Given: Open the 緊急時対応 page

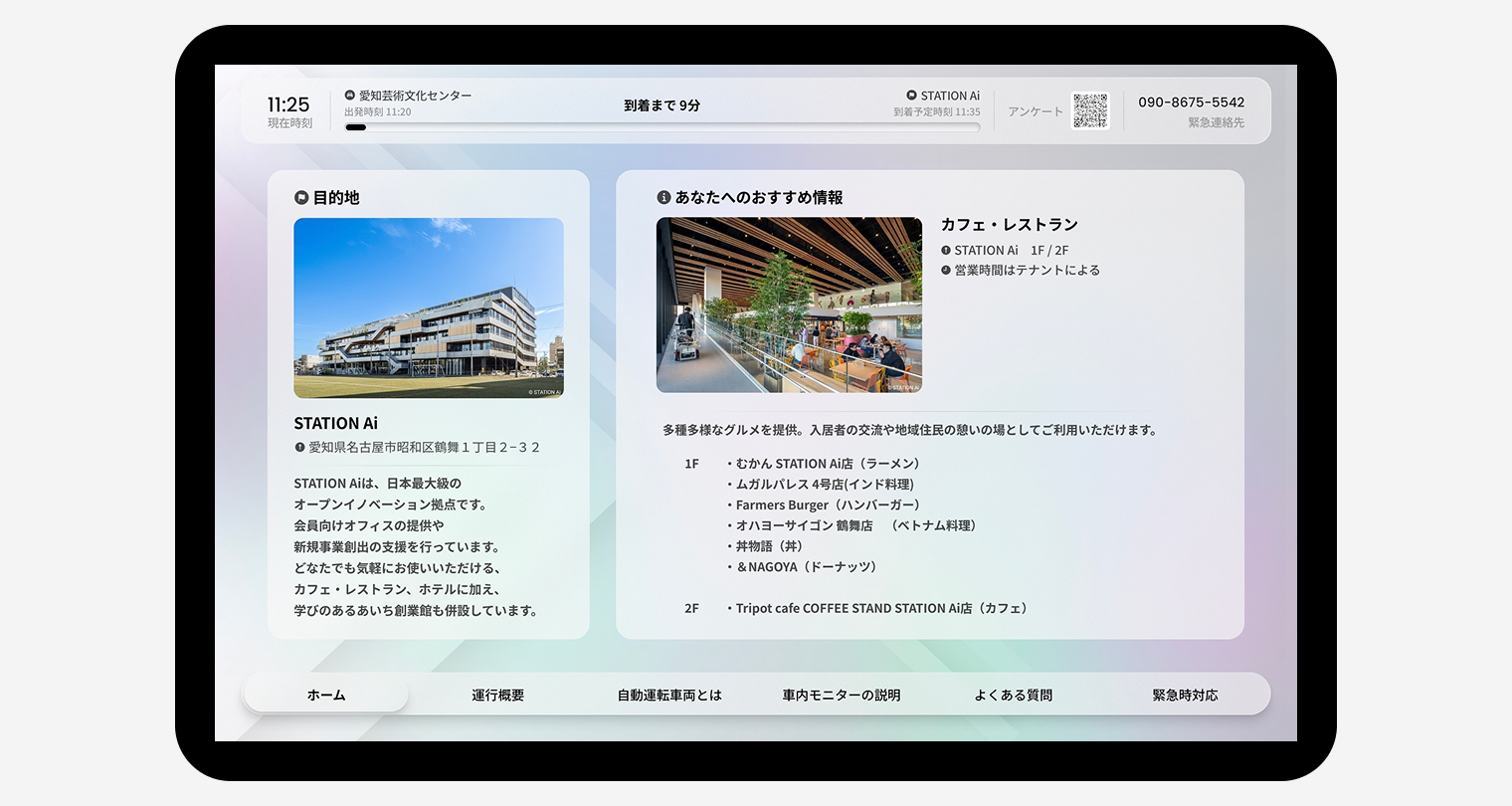Looking at the screenshot, I should click(1185, 695).
